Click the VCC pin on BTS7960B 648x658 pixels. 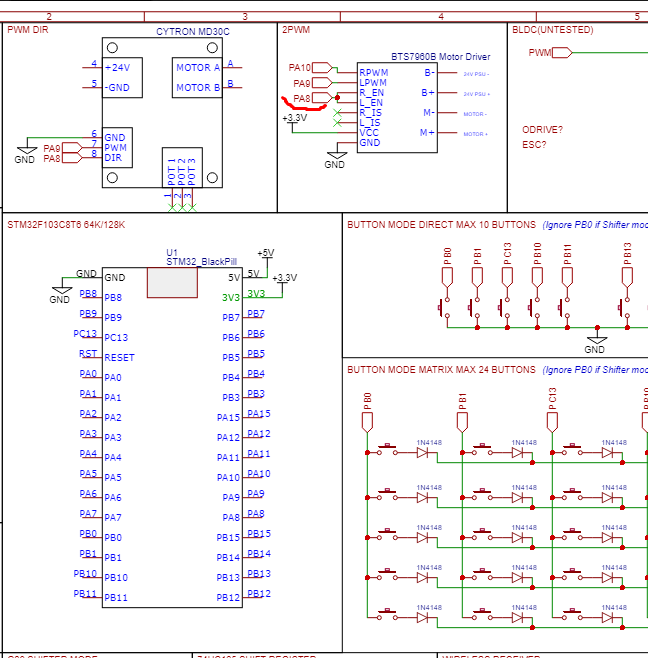coord(369,132)
